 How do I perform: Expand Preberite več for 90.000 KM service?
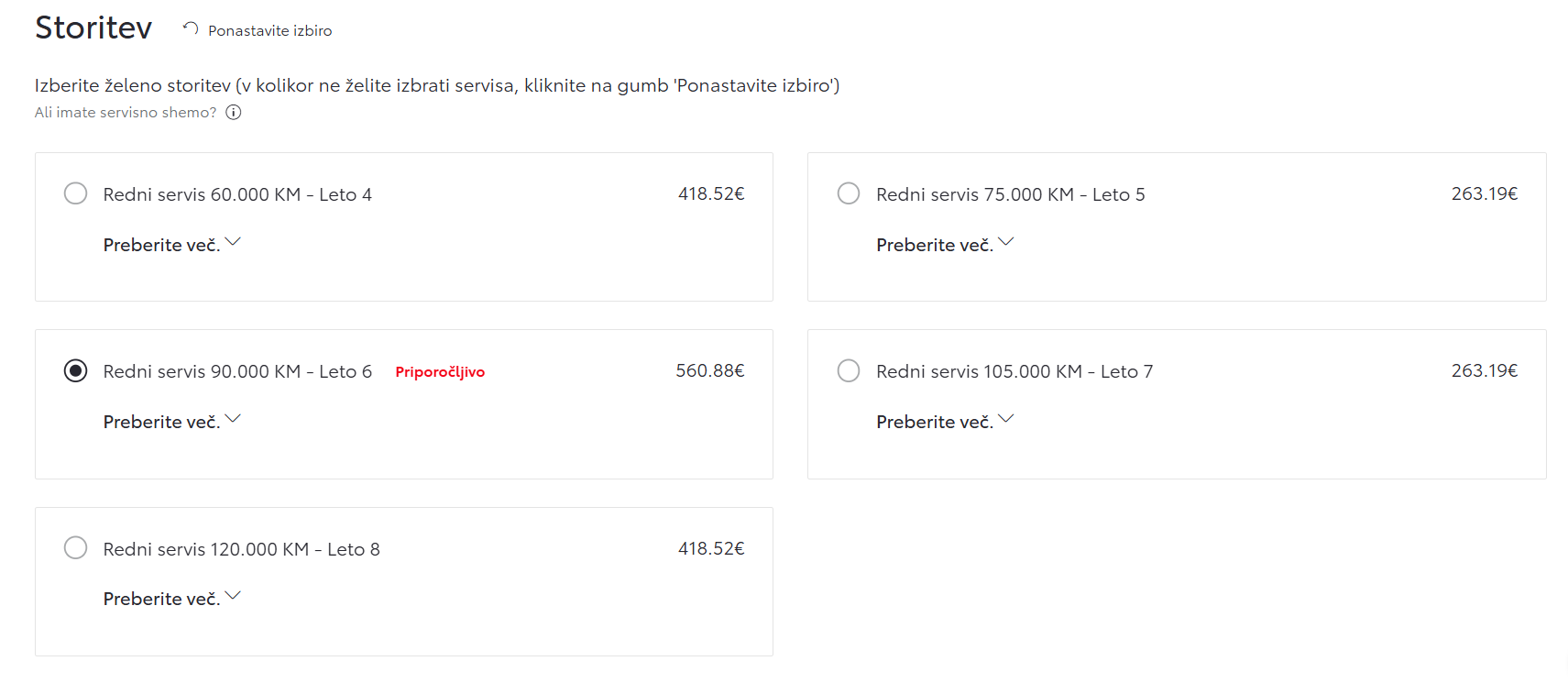[171, 422]
